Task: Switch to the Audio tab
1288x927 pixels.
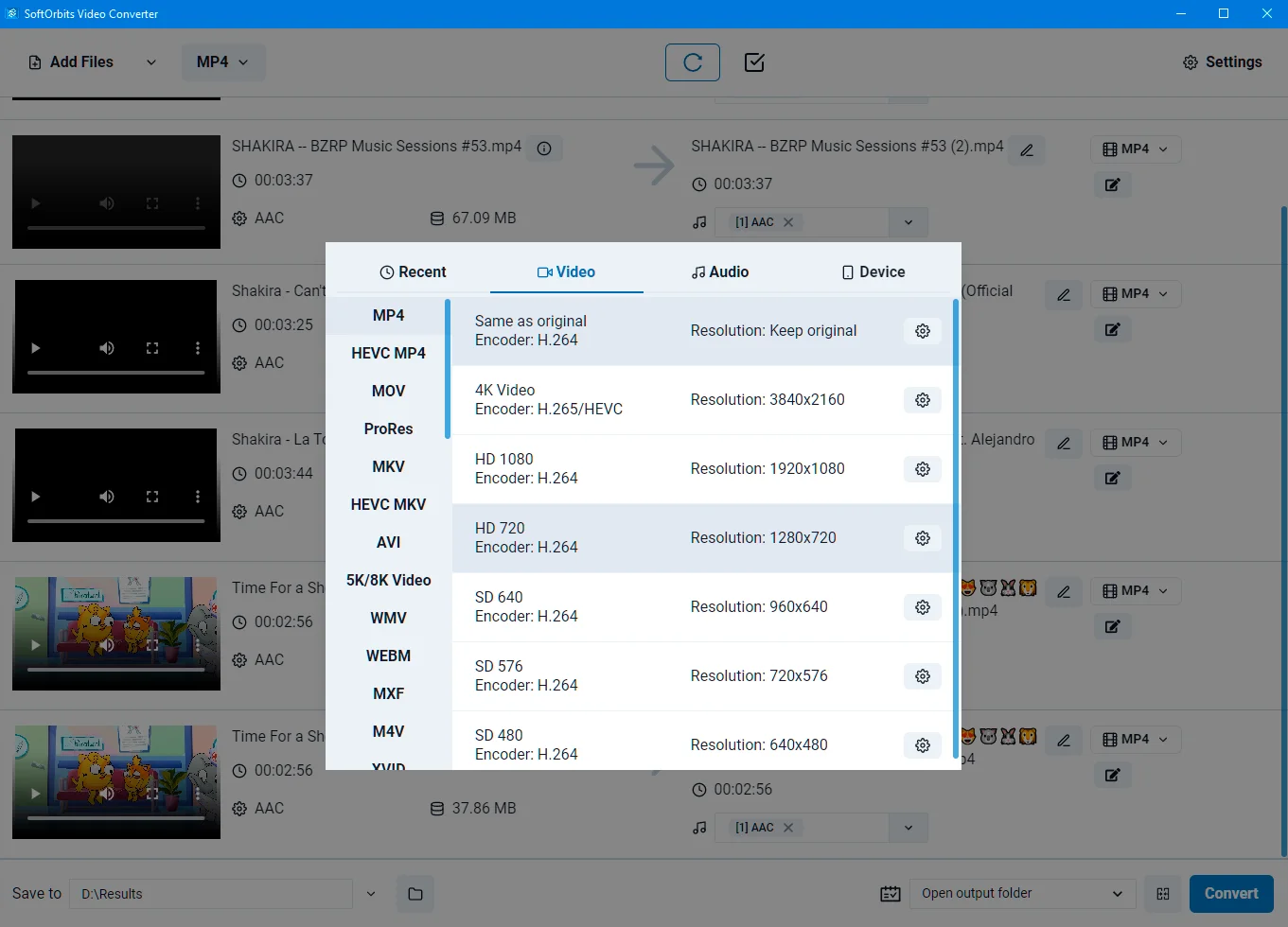Action: click(x=719, y=271)
